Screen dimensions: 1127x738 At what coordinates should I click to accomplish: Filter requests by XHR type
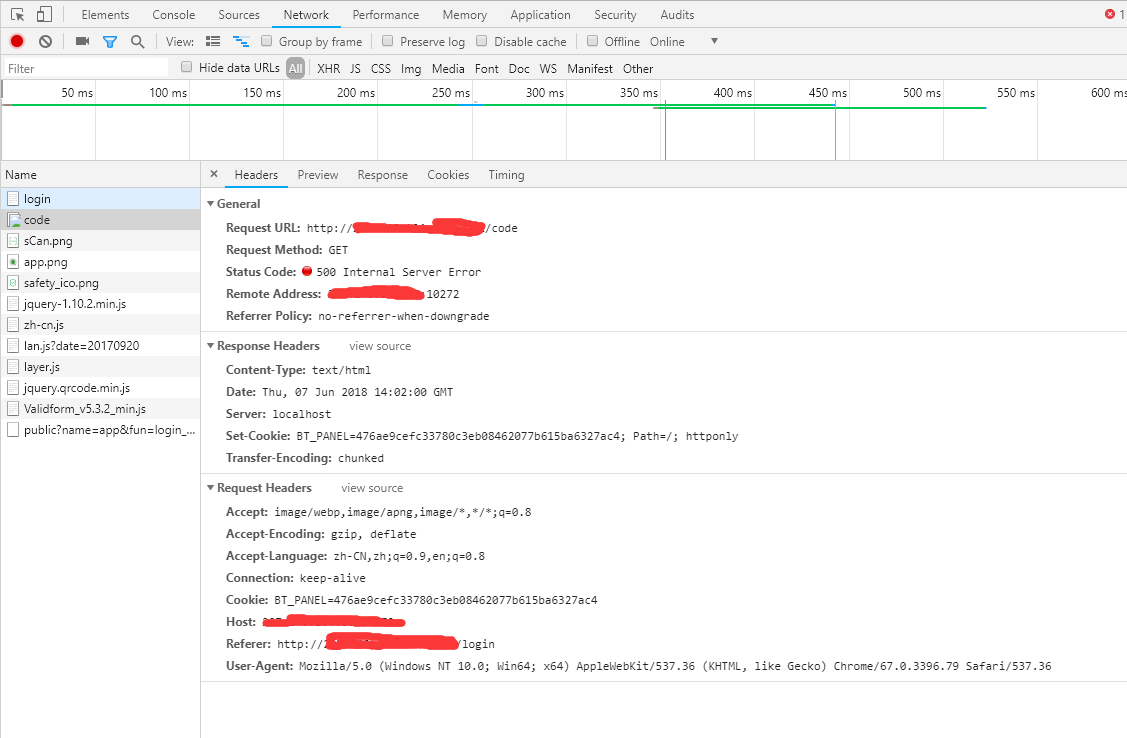pyautogui.click(x=328, y=69)
